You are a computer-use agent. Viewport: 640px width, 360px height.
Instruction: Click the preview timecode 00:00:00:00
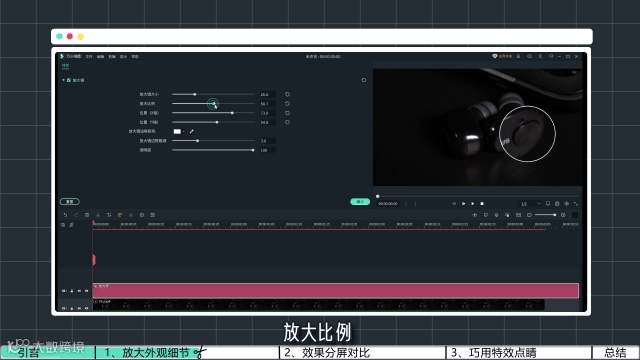pos(388,204)
